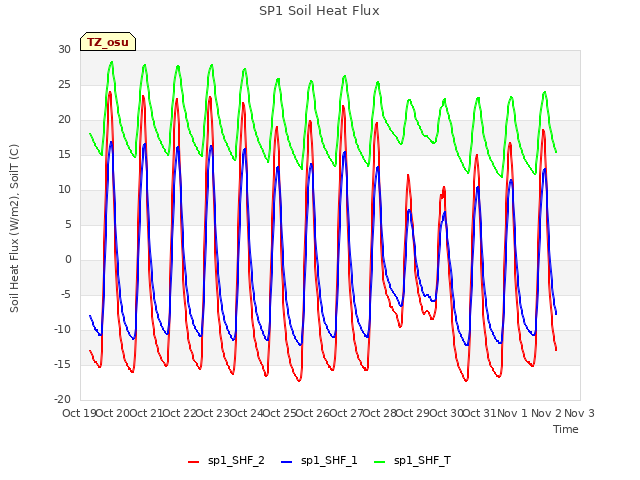
Task: Click the -20 y-axis tick label
Action: point(62,400)
